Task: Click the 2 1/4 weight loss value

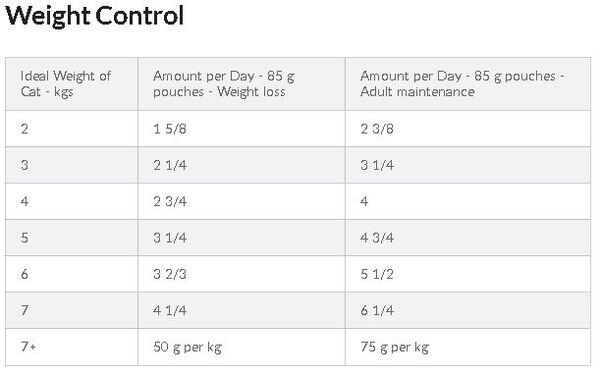Action: coord(170,165)
